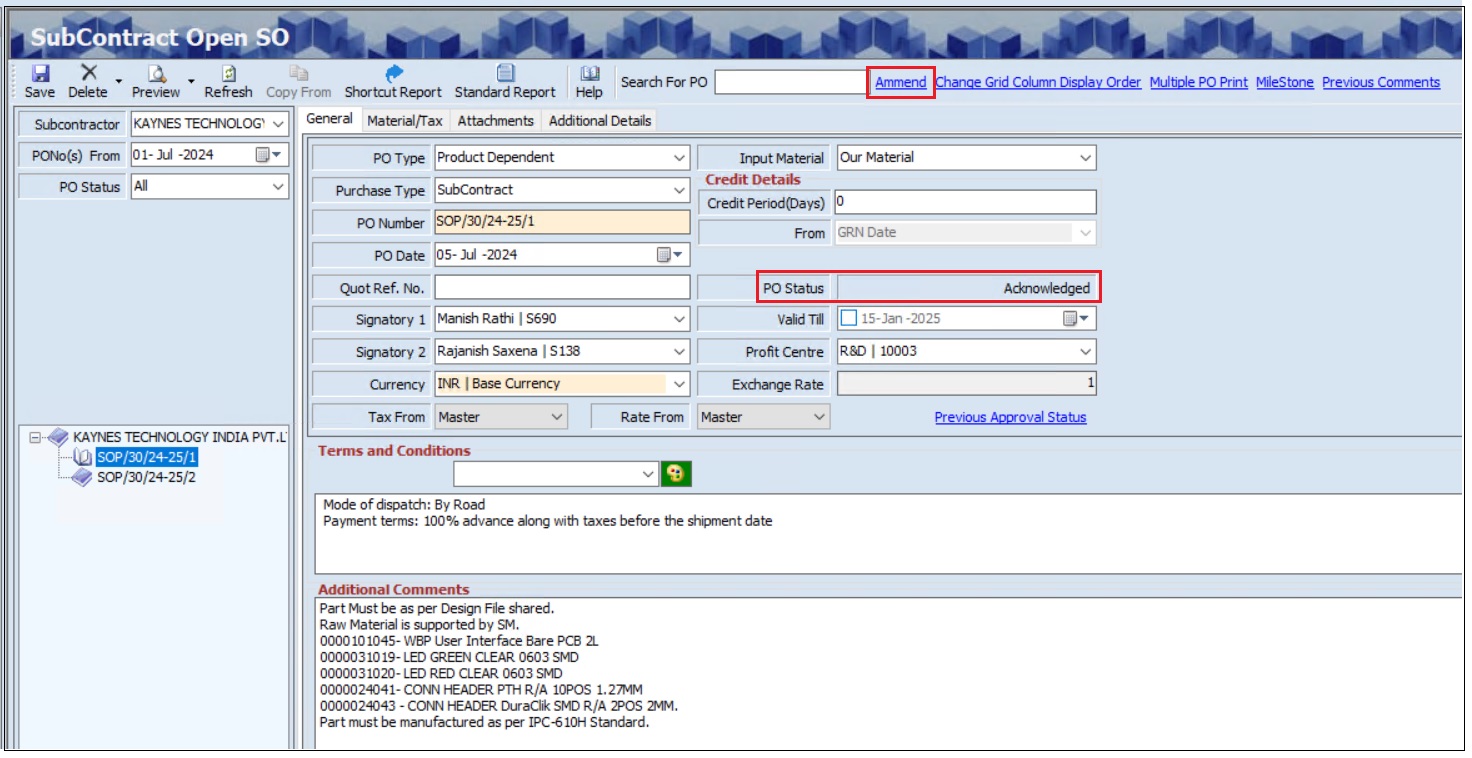
Task: Click the Ammend link
Action: tap(898, 82)
